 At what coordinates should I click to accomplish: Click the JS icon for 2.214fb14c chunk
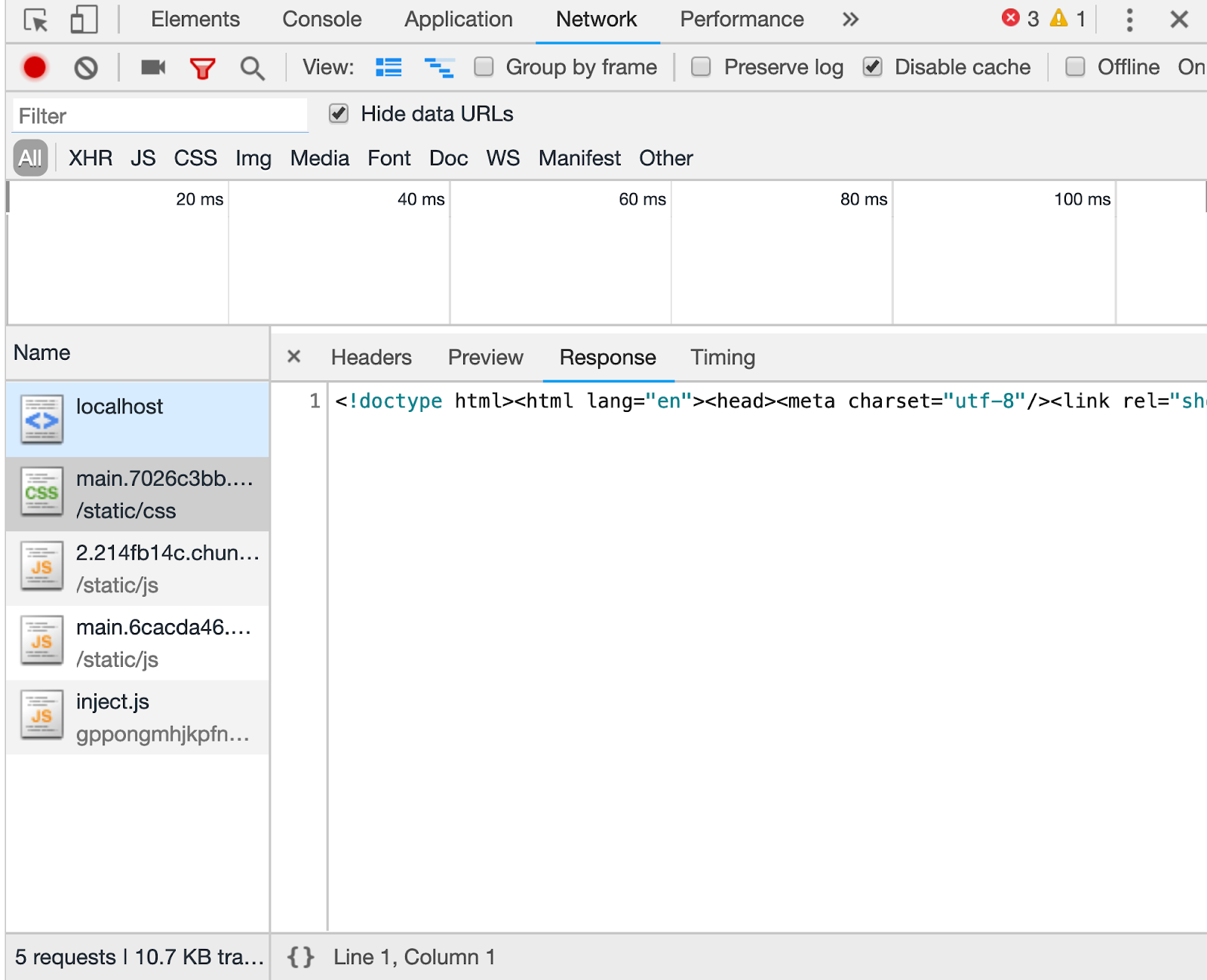(41, 567)
